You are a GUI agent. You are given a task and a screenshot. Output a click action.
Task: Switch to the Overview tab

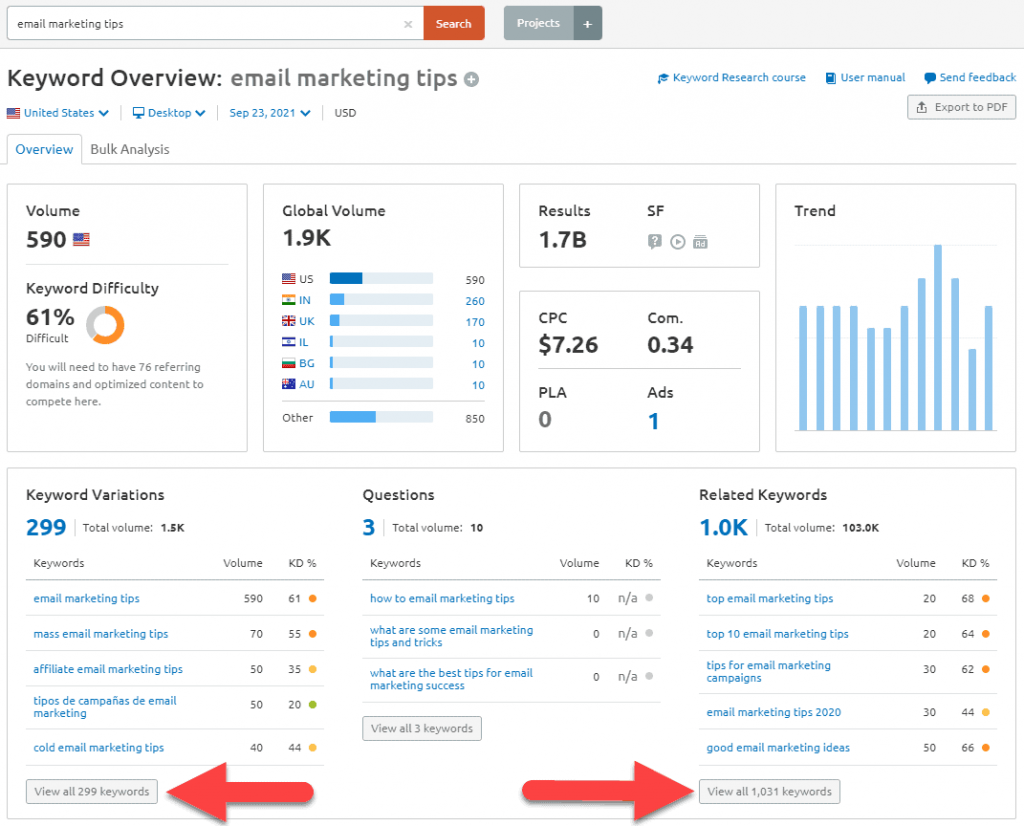pyautogui.click(x=44, y=150)
